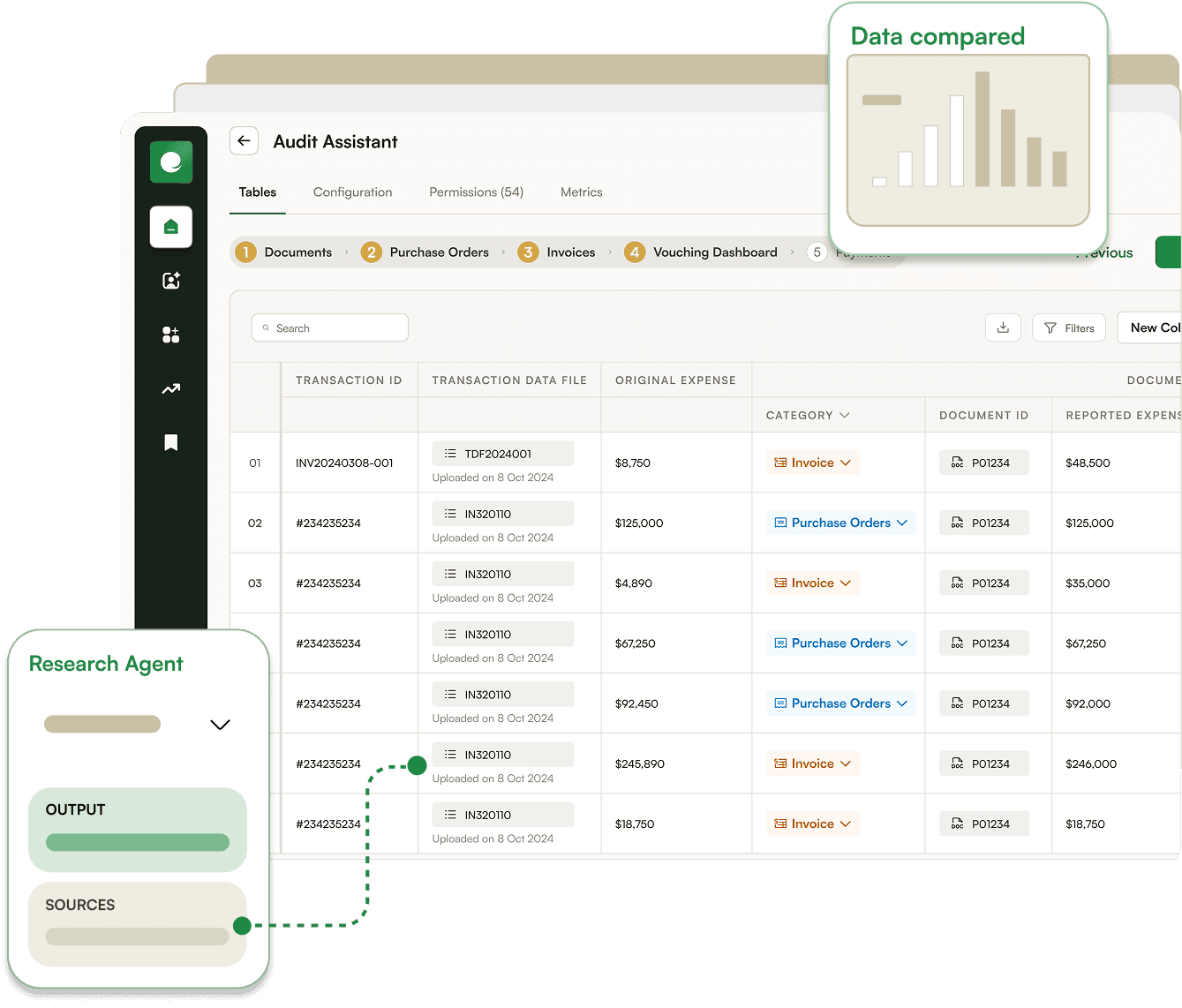
Task: Open Invoice dropdown in $18,750 row
Action: click(813, 824)
